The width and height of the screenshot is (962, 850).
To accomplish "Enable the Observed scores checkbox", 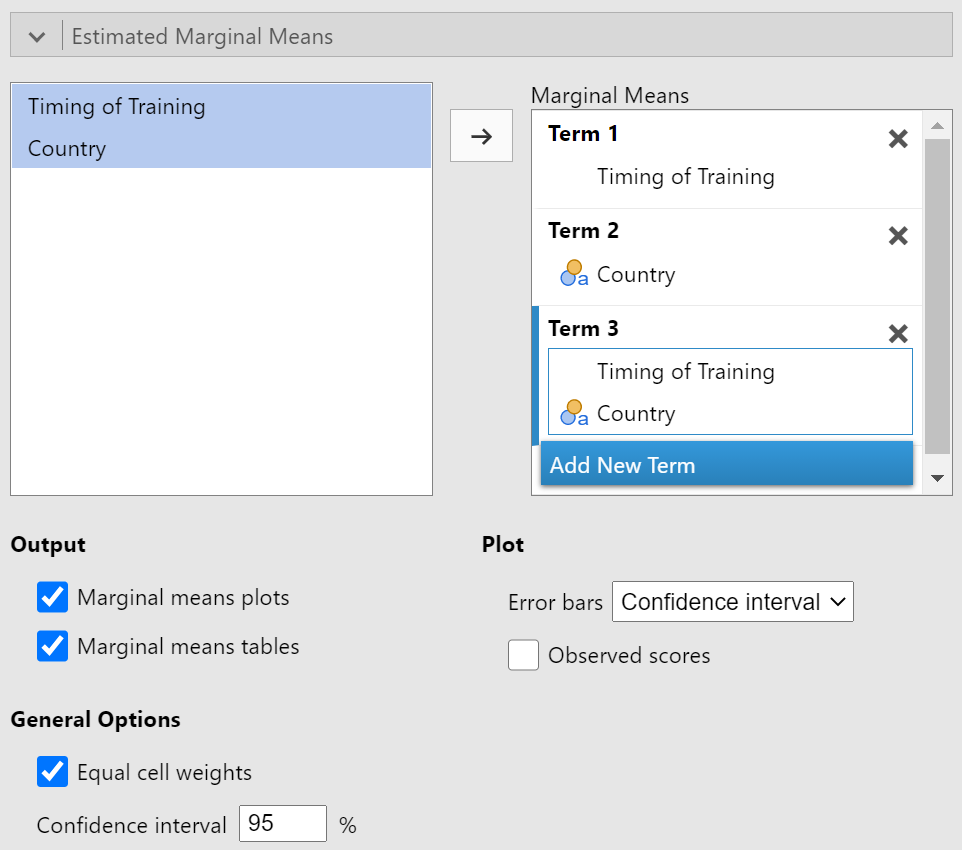I will (523, 655).
